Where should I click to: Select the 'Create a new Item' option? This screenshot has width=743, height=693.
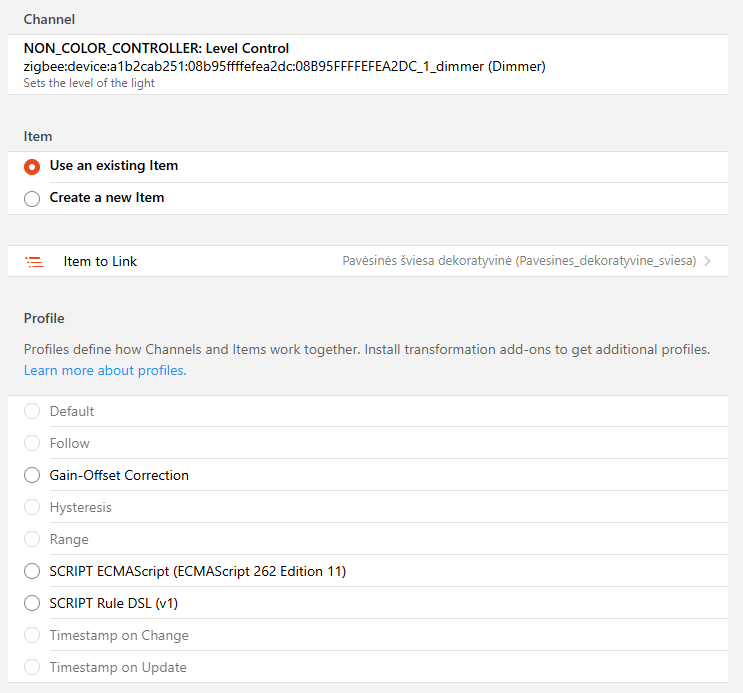32,199
